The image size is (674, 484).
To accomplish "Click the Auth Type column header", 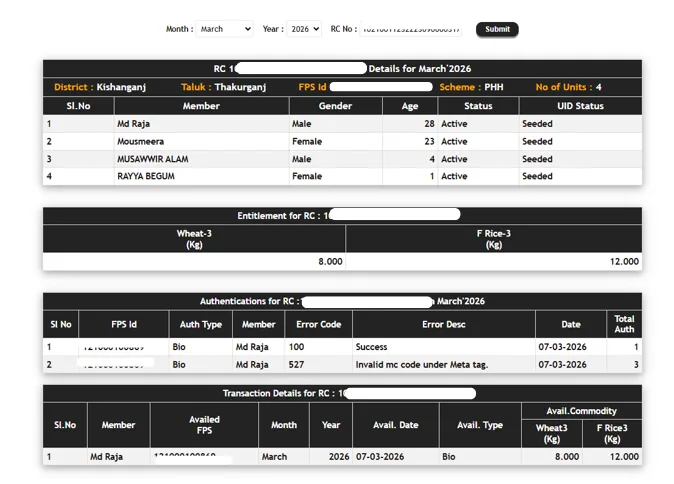I will point(200,324).
